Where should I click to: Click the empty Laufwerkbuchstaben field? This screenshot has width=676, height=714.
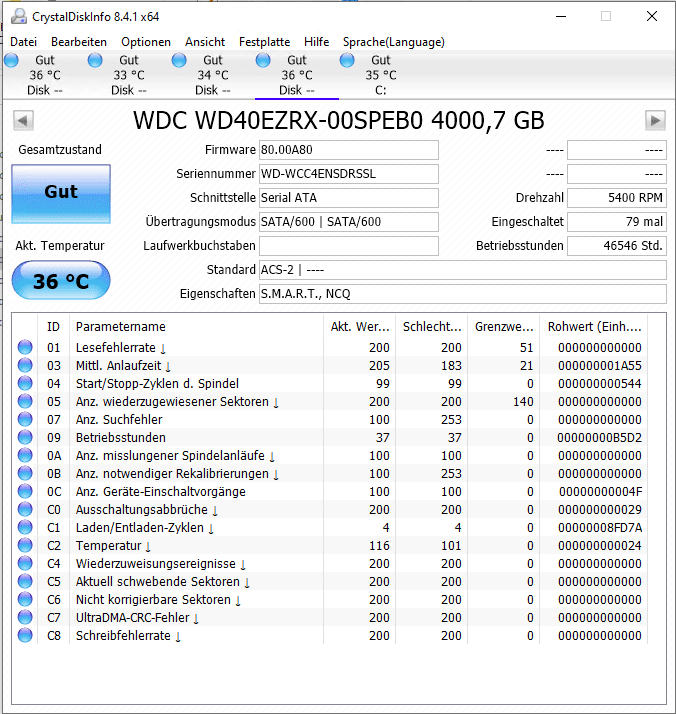tap(349, 246)
